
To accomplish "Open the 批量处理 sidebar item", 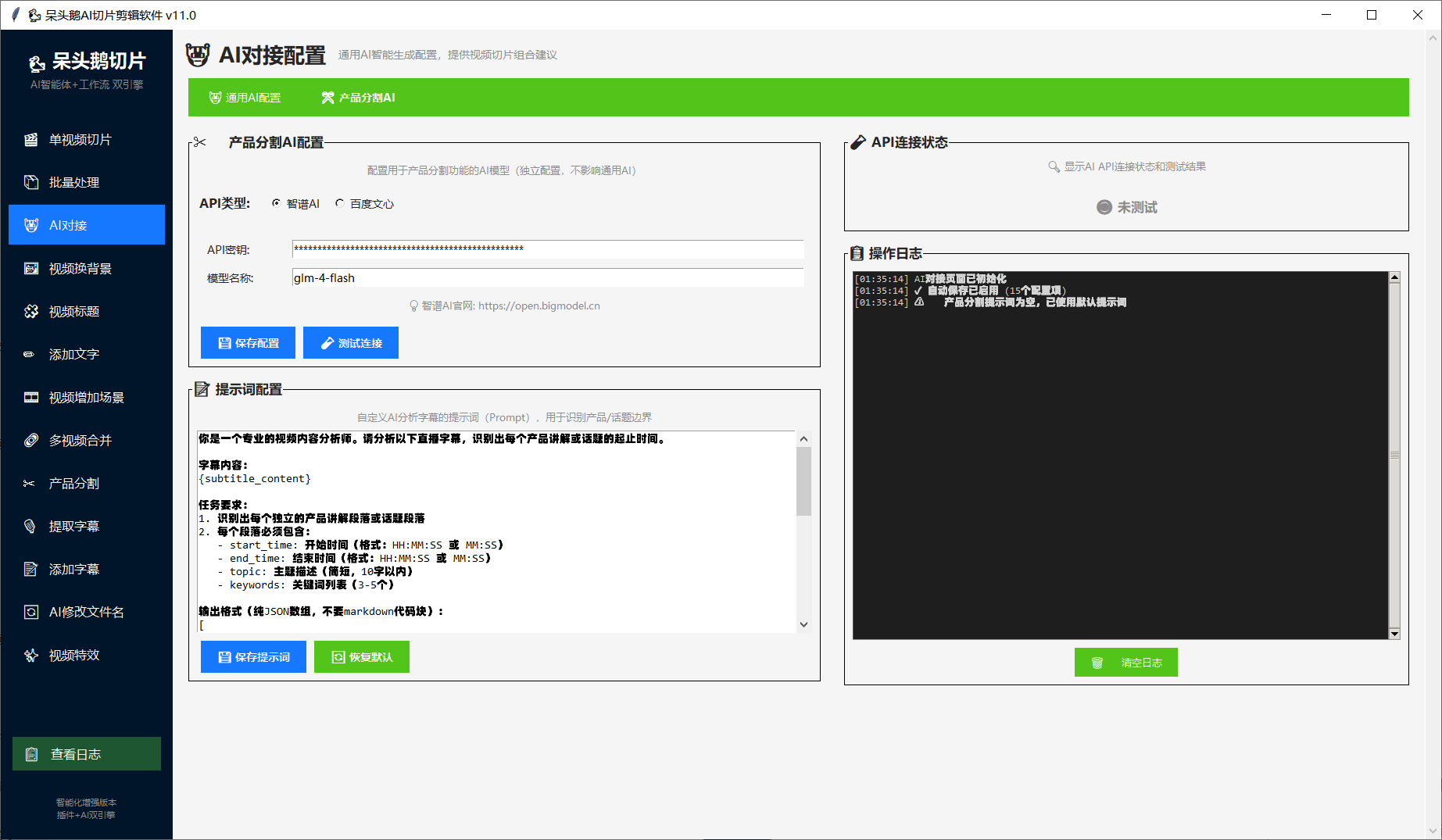I will pyautogui.click(x=73, y=183).
